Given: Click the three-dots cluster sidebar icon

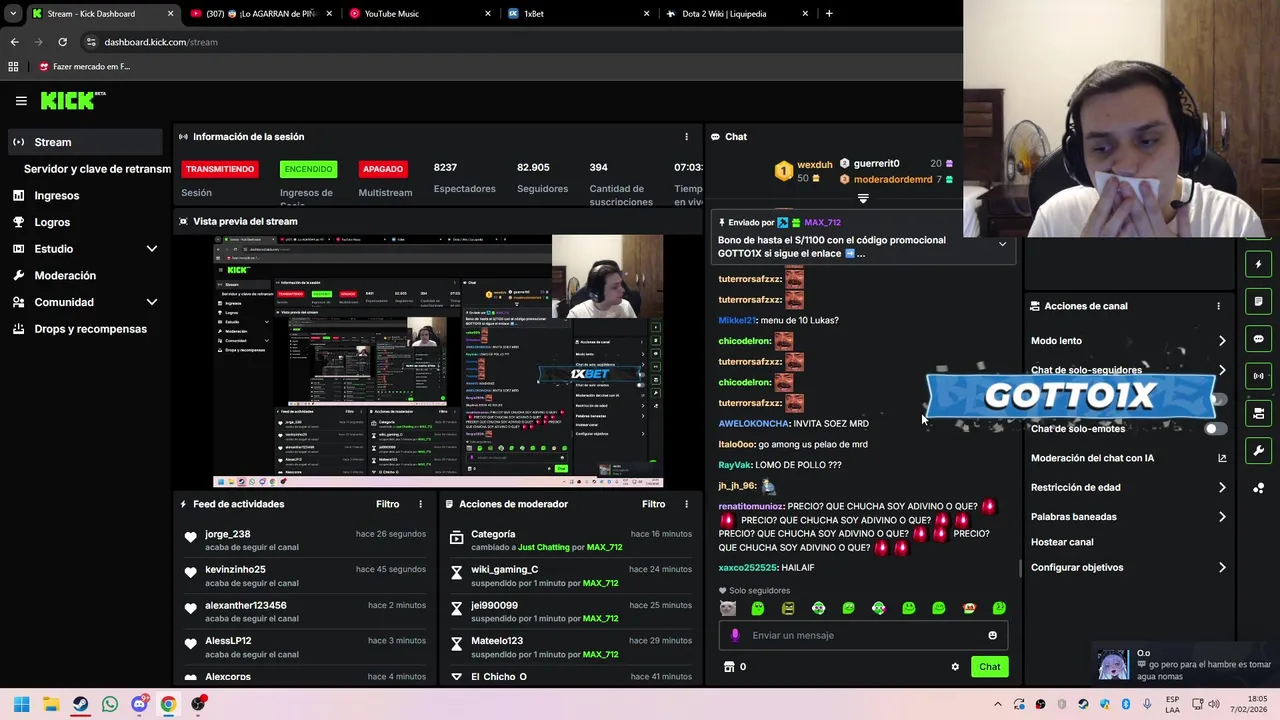Looking at the screenshot, I should pyautogui.click(x=1258, y=488).
